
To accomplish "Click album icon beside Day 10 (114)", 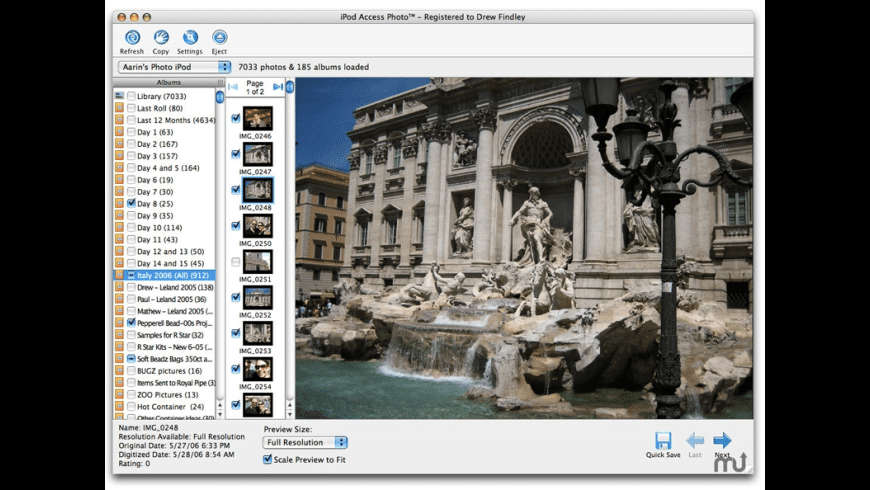I will tap(119, 227).
